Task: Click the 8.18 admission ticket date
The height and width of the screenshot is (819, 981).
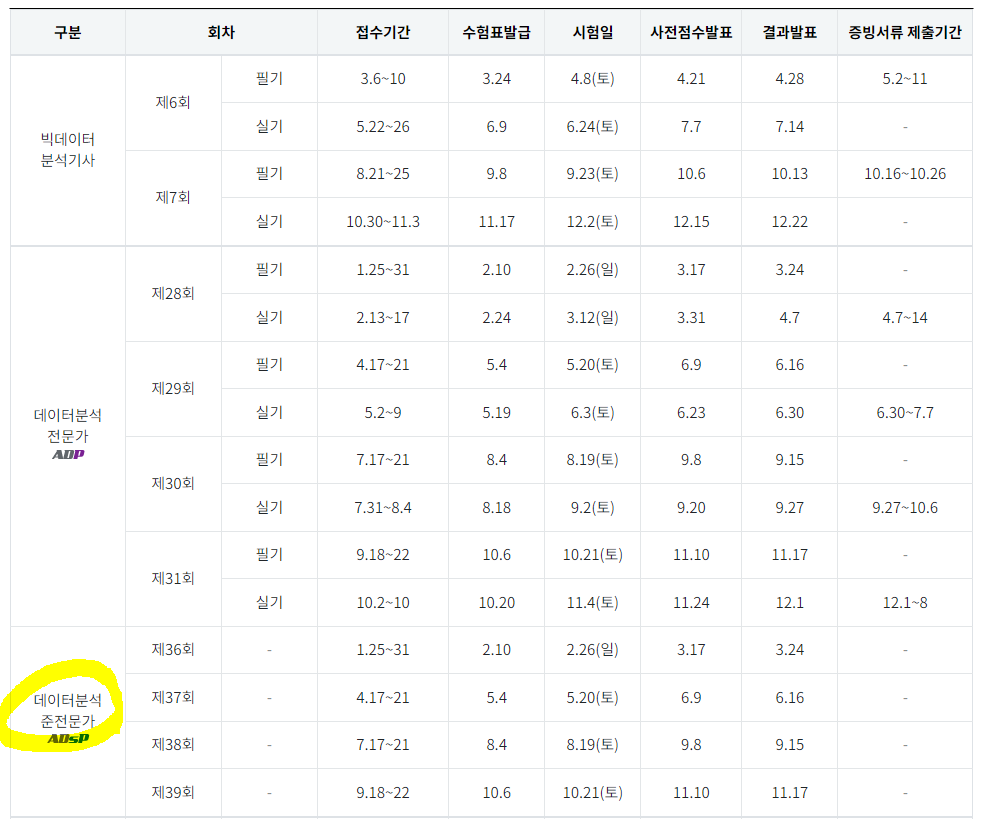Action: 496,507
